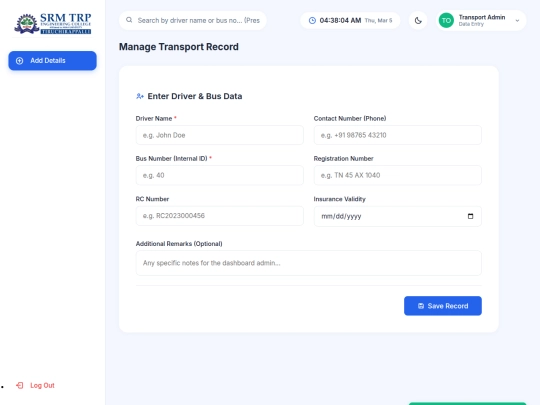540x405 pixels.
Task: Click the 04:38:04 AM time display
Action: pyautogui.click(x=340, y=20)
